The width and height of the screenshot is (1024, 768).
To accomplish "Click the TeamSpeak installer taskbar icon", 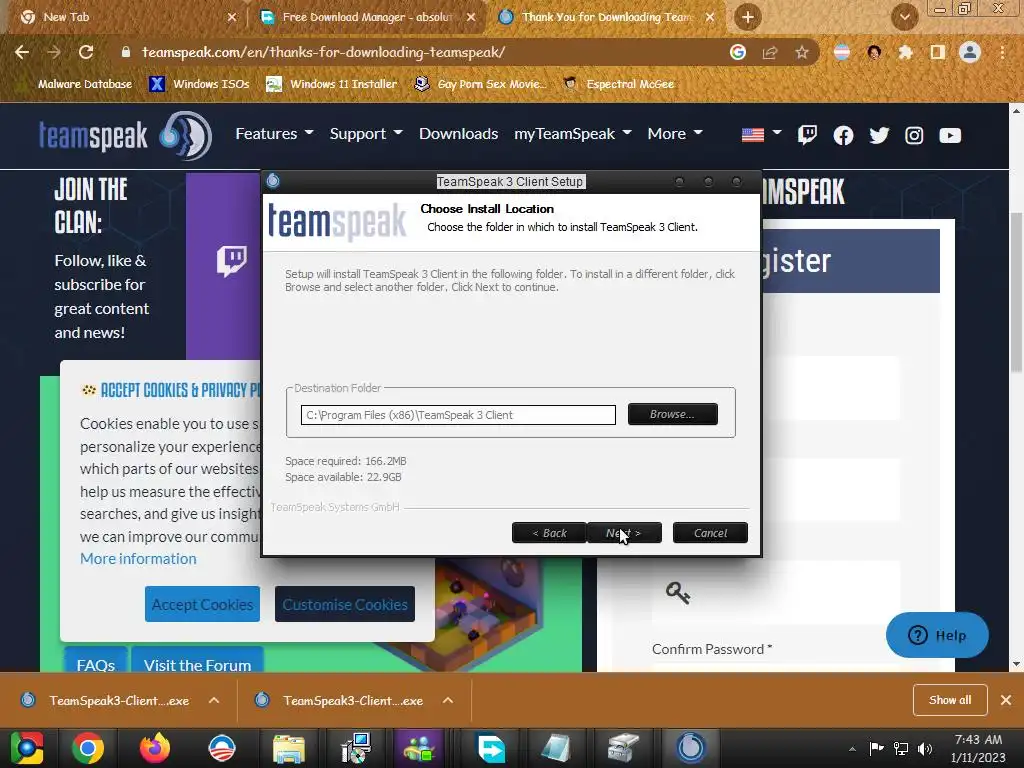I will [690, 748].
